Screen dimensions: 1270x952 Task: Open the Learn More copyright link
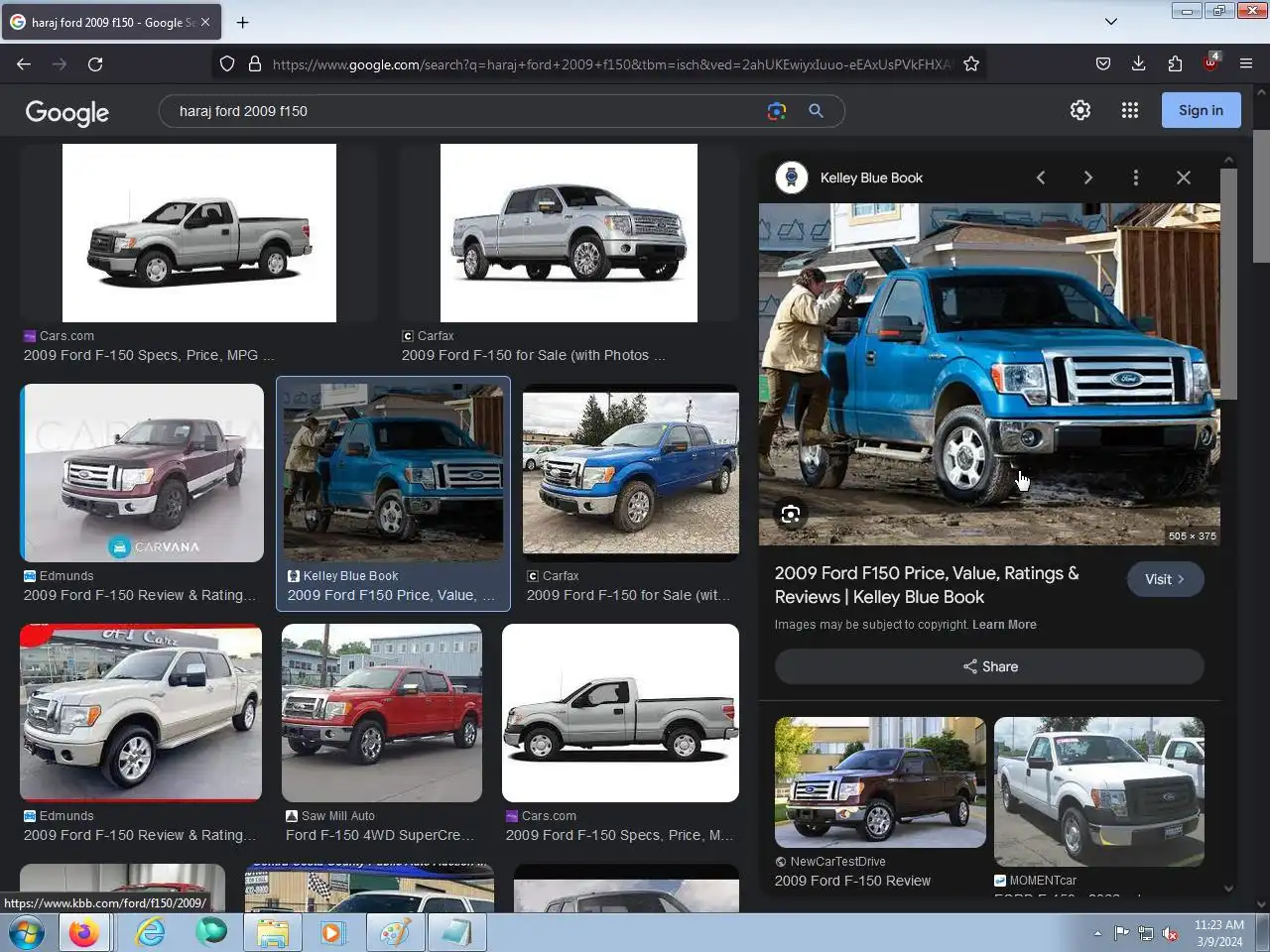[x=1004, y=625]
